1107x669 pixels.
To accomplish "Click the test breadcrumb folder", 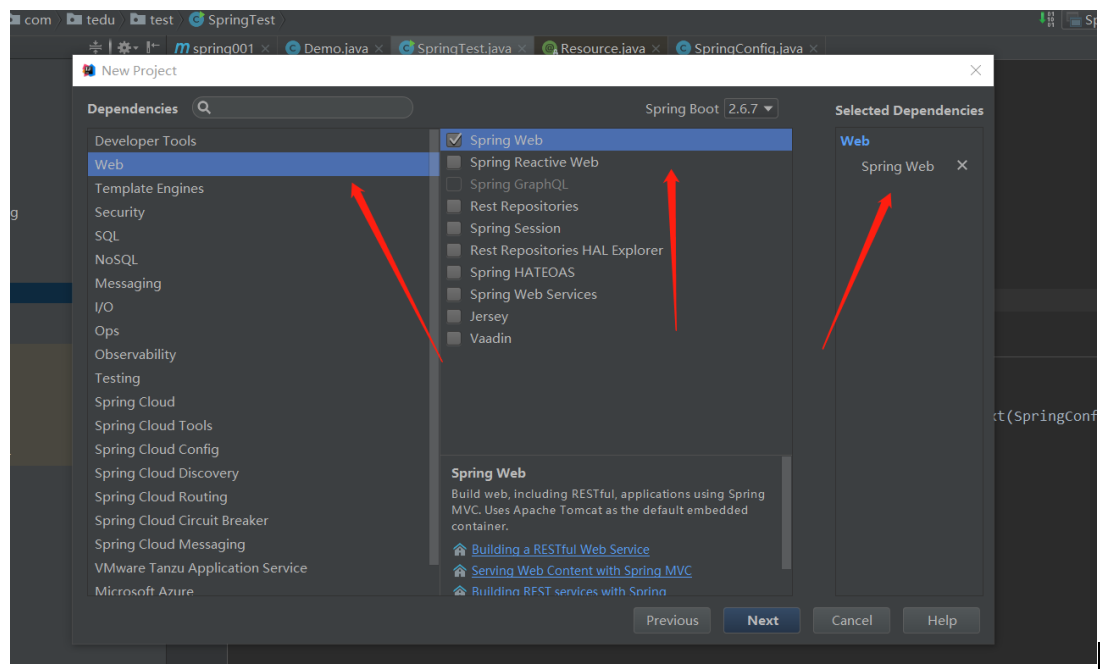I will pyautogui.click(x=152, y=20).
